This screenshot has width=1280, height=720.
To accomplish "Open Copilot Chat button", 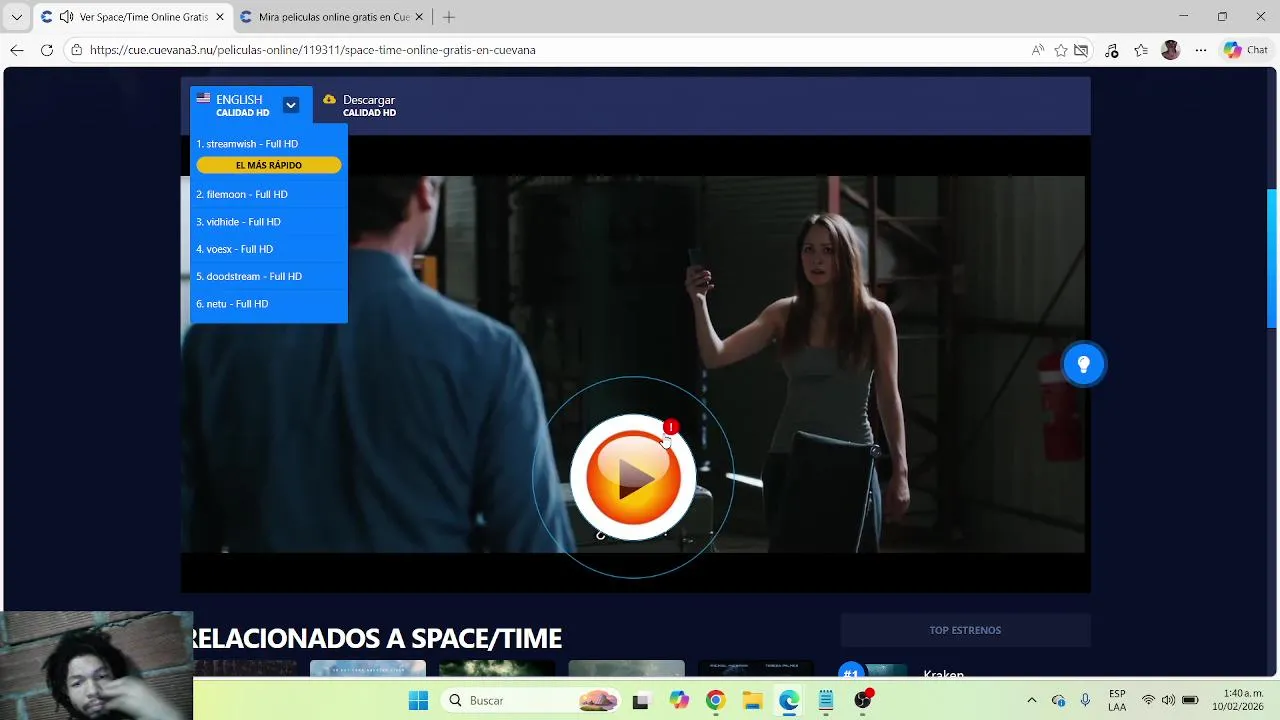I will tap(1246, 50).
